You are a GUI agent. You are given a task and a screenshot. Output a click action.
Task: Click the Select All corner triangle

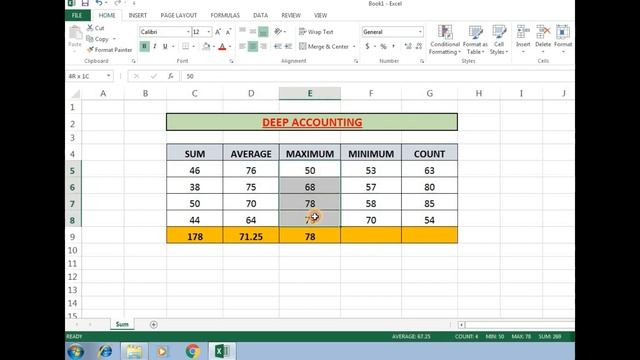(x=76, y=94)
